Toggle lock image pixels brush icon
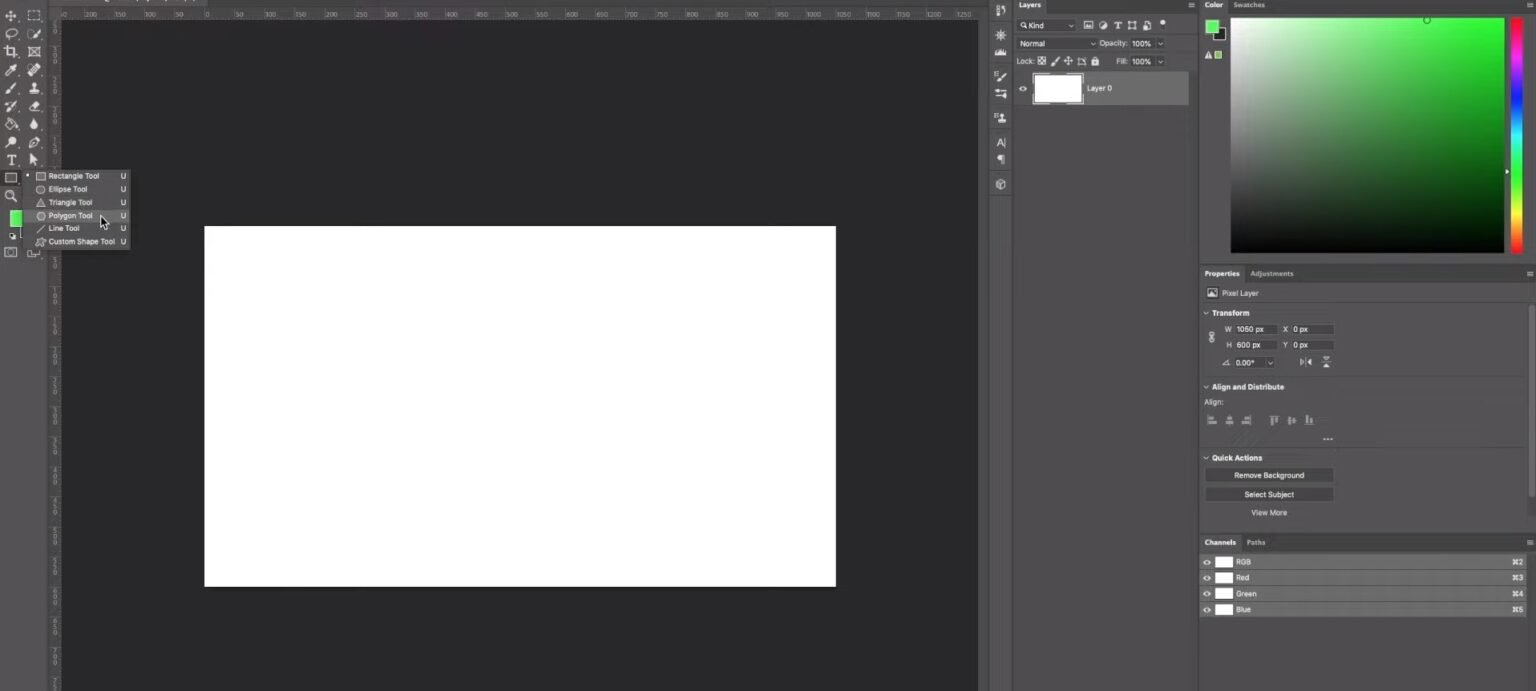This screenshot has width=1536, height=691. pyautogui.click(x=1055, y=61)
